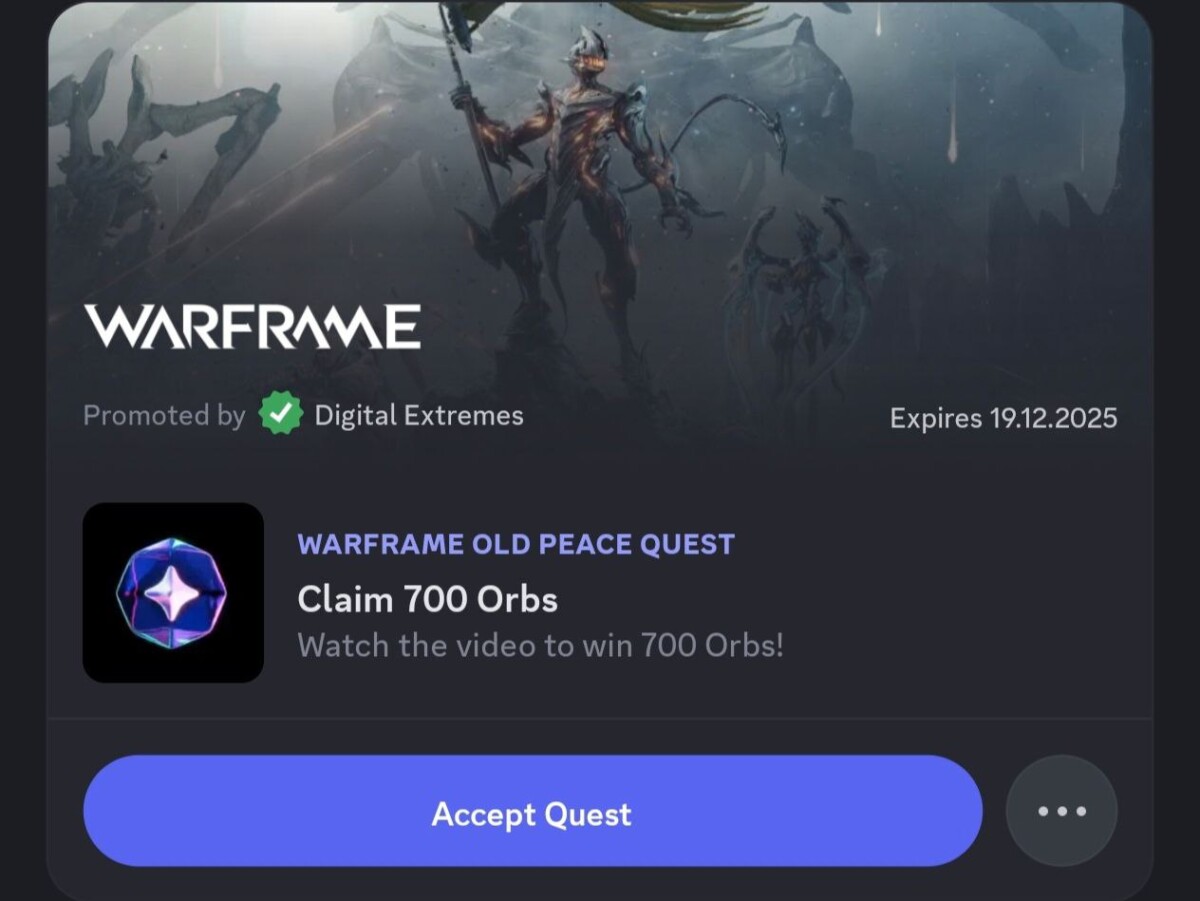Click the white star inside the Orb gem
The image size is (1200, 901).
(172, 594)
